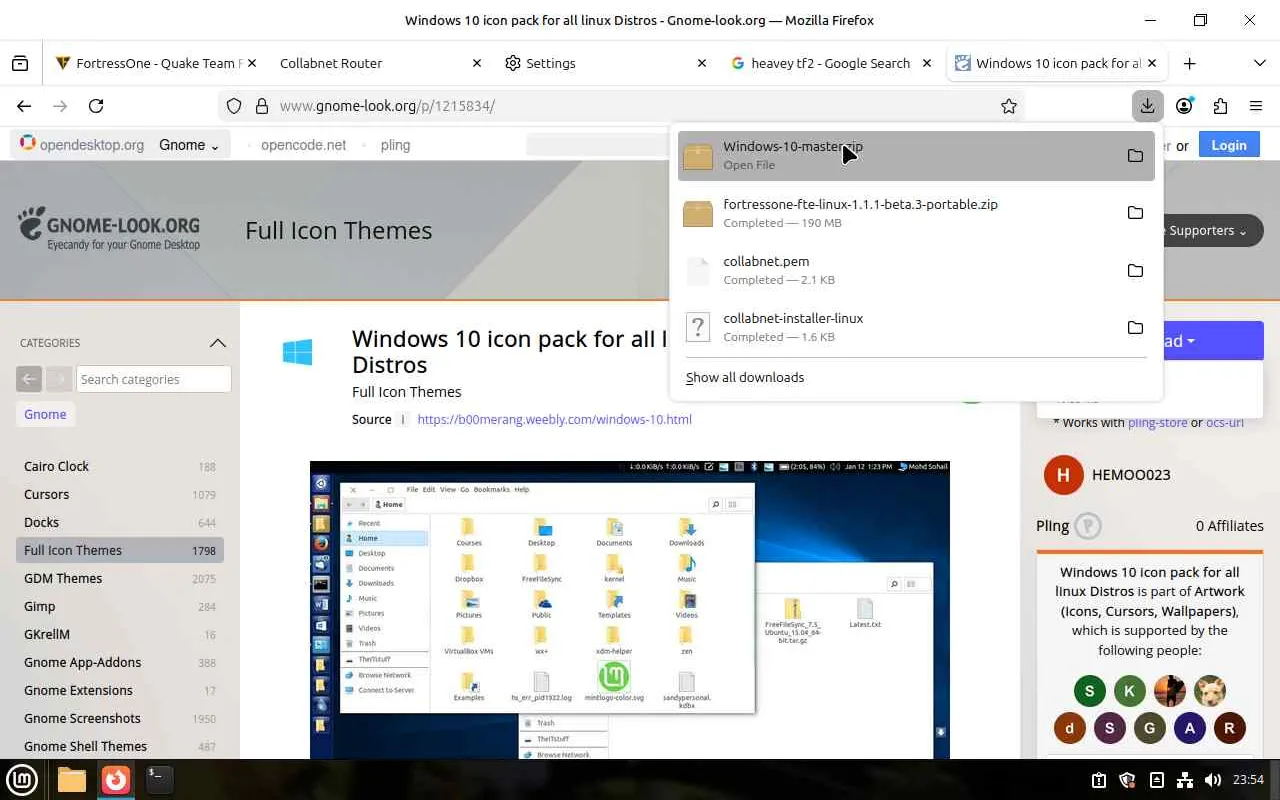Go back in the categories list
Image resolution: width=1280 pixels, height=800 pixels.
[29, 379]
